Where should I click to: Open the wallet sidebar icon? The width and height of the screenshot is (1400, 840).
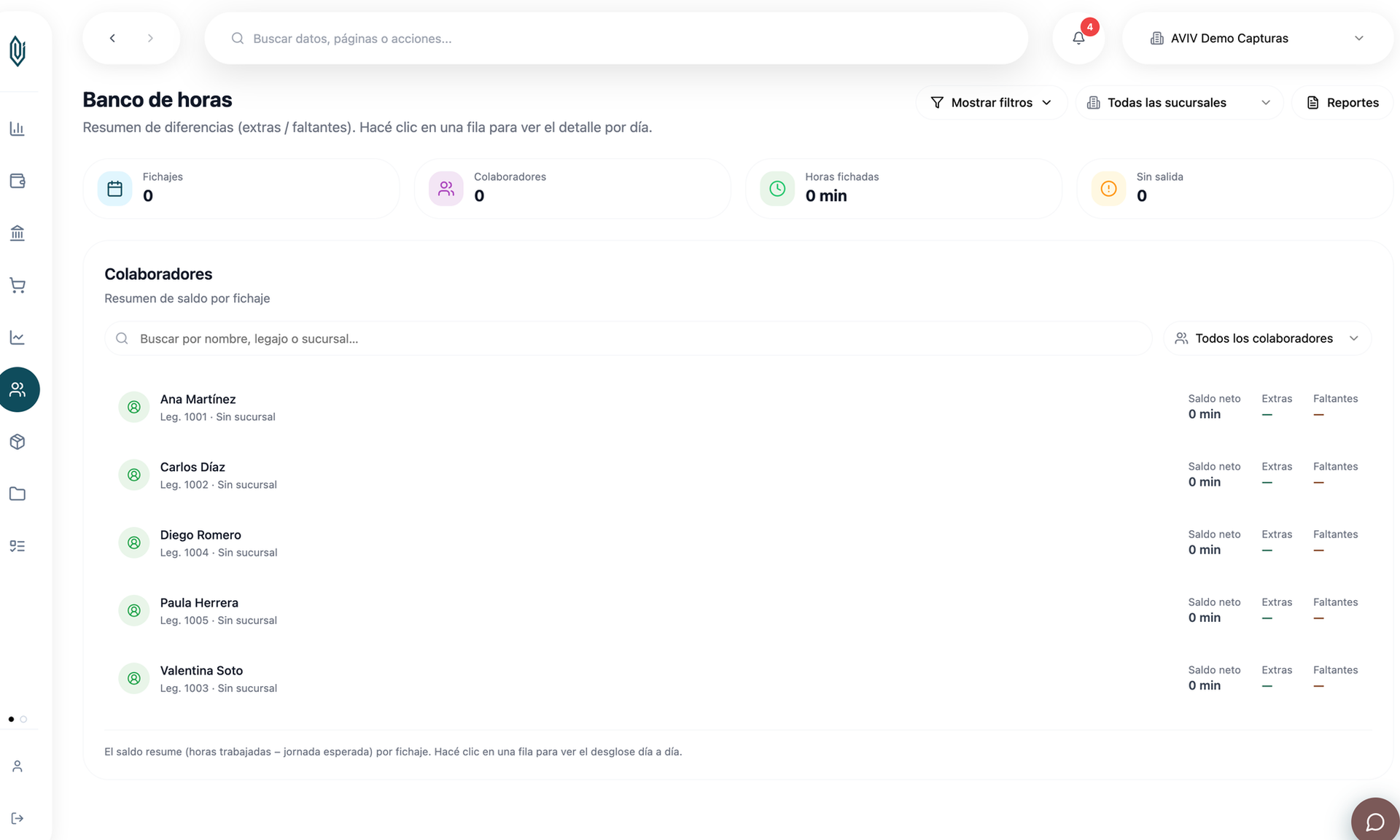tap(17, 181)
